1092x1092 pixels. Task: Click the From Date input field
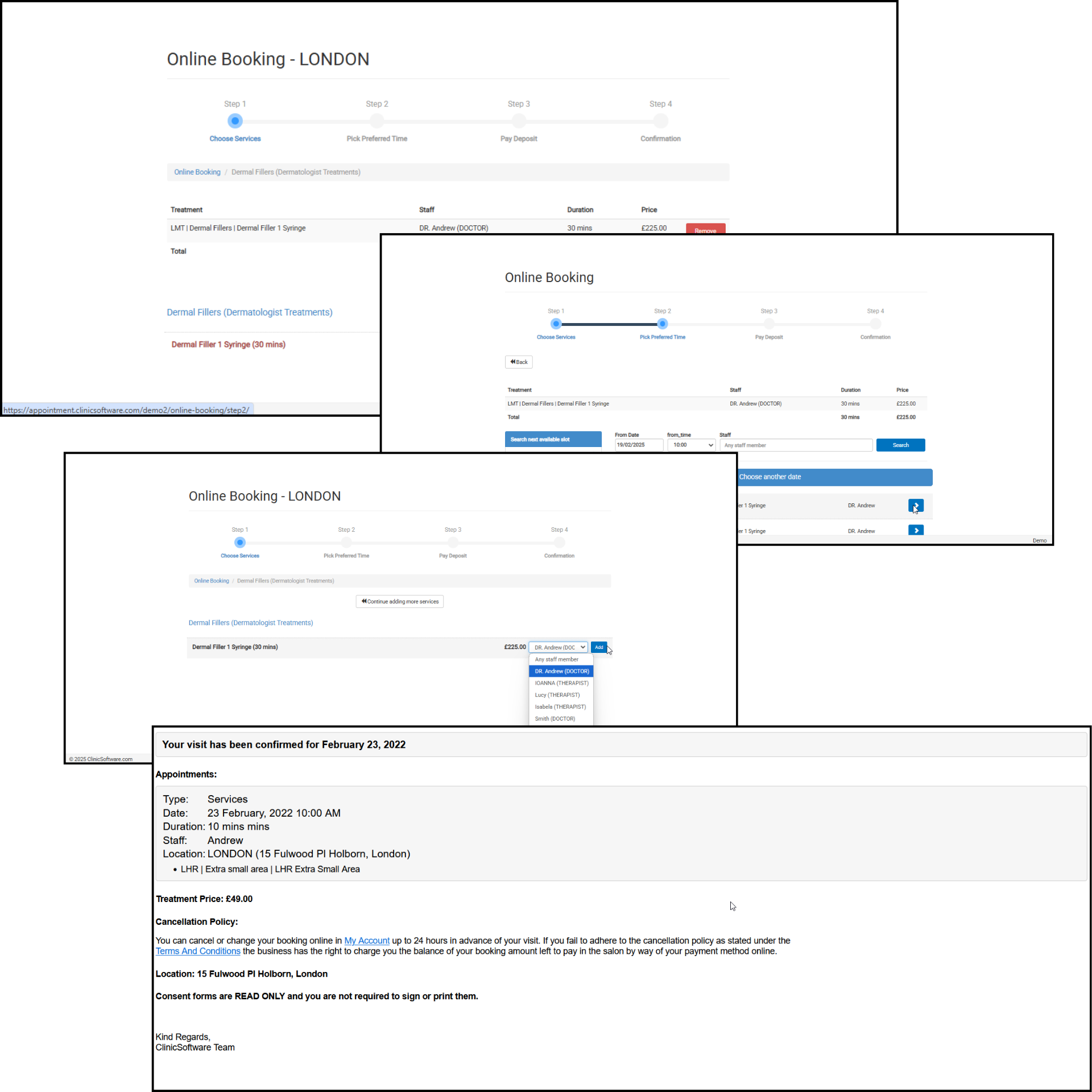pyautogui.click(x=638, y=445)
